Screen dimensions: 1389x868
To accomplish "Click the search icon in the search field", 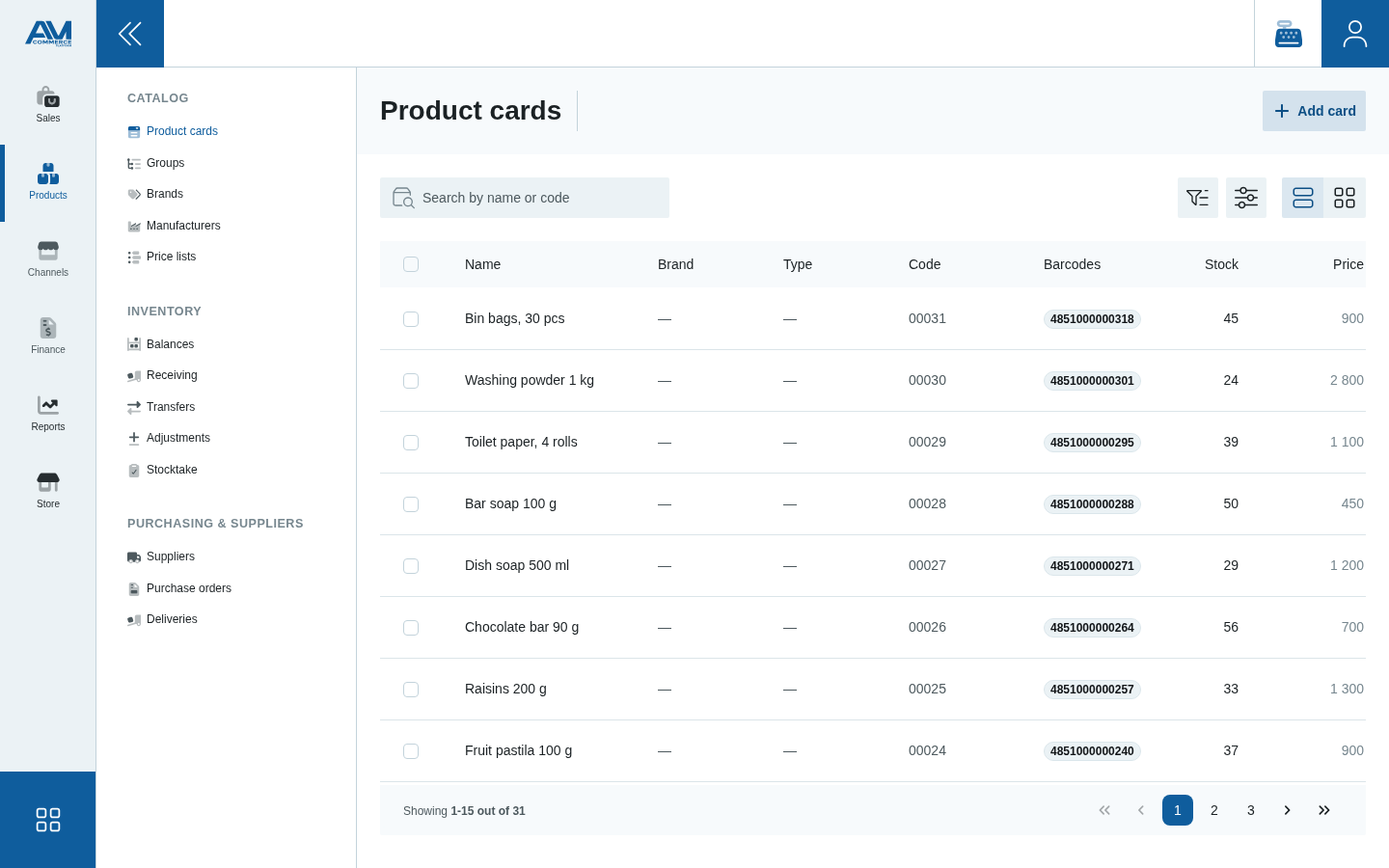I will [403, 198].
